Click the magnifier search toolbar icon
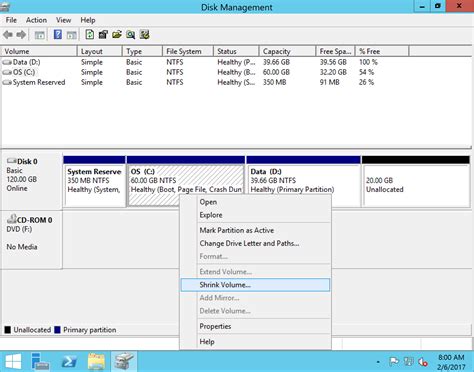Image resolution: width=474 pixels, height=372 pixels. coord(130,34)
